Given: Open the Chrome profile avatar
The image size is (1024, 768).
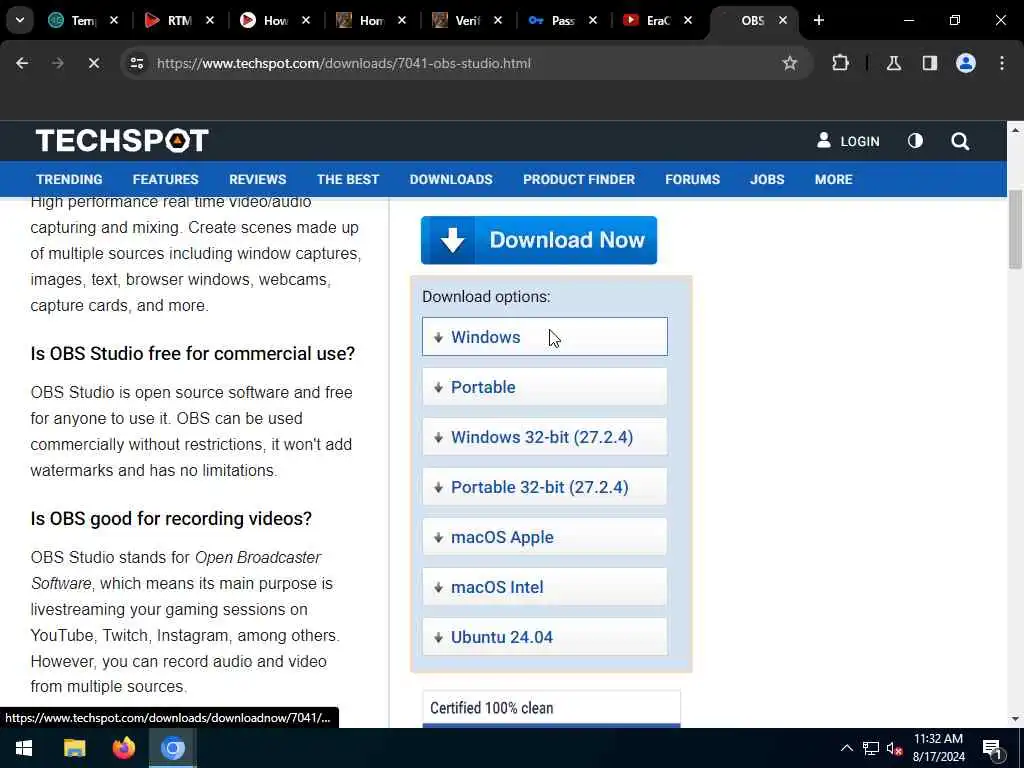Looking at the screenshot, I should [x=965, y=63].
